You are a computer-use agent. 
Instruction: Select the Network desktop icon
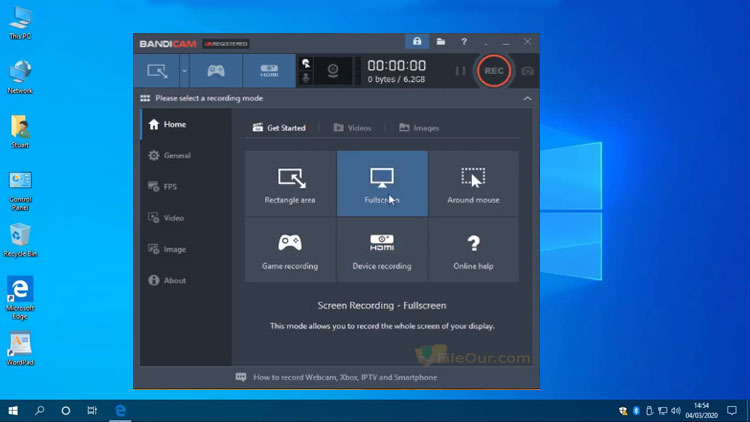pyautogui.click(x=20, y=77)
